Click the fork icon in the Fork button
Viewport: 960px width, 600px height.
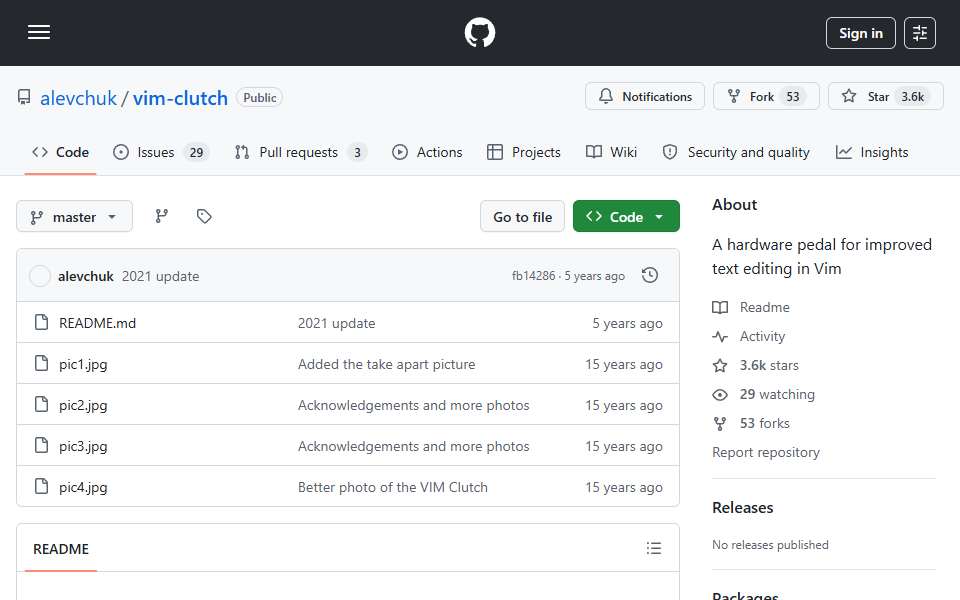point(733,96)
